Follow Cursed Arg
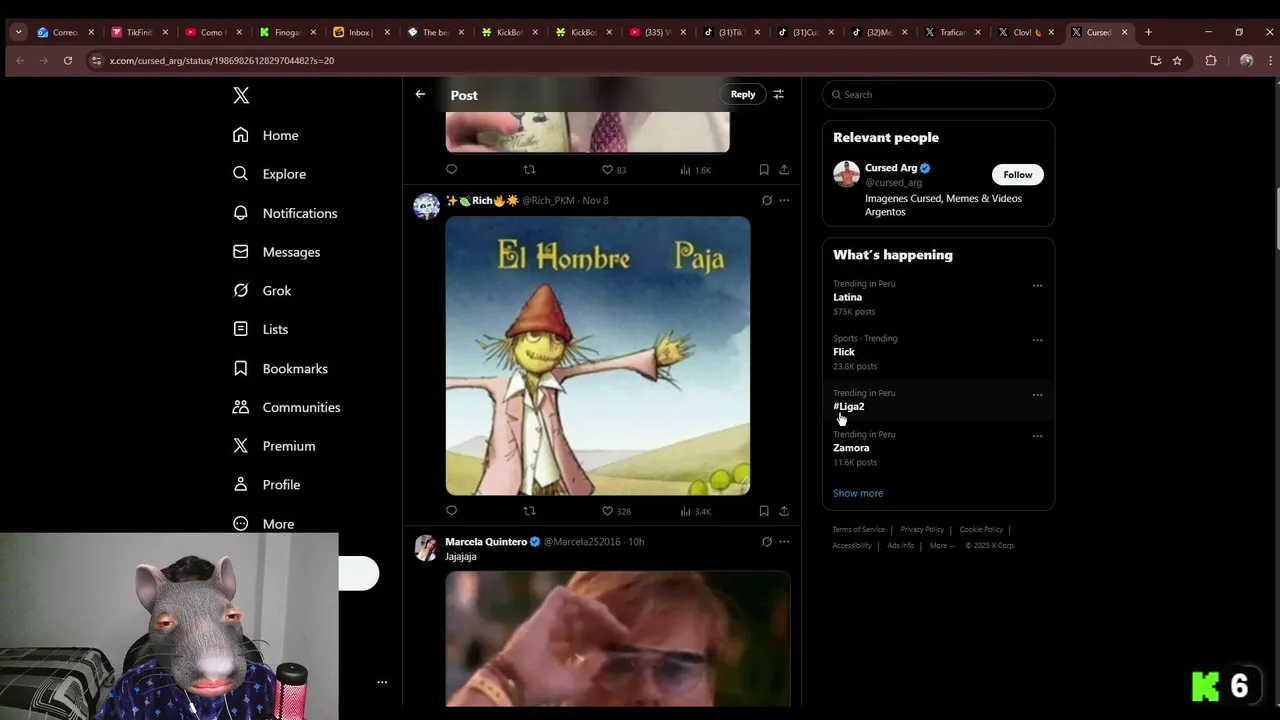Image resolution: width=1280 pixels, height=720 pixels. (1018, 175)
